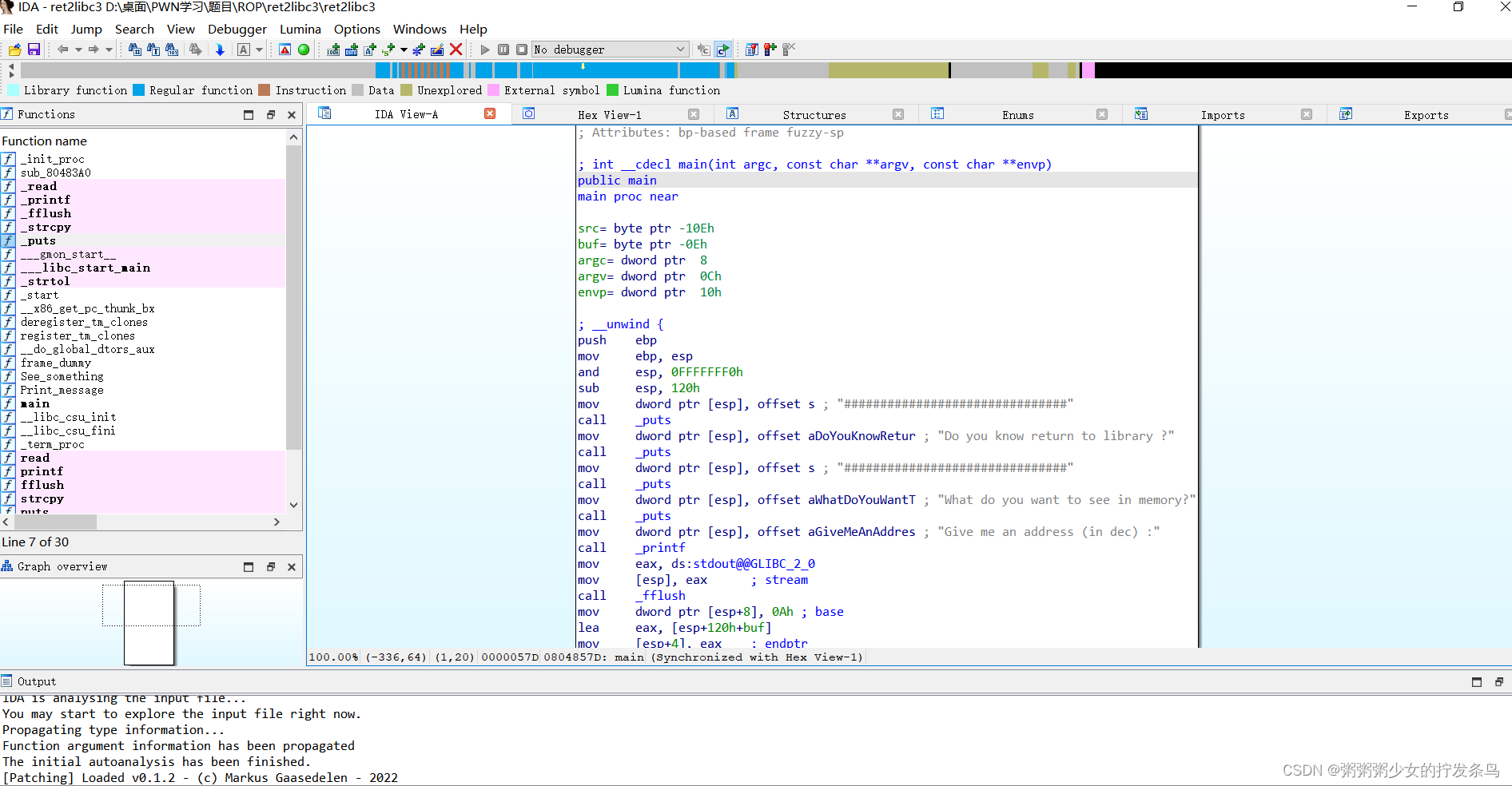The image size is (1512, 786).
Task: Click the crossed tools icon on toolbar end
Action: point(789,50)
